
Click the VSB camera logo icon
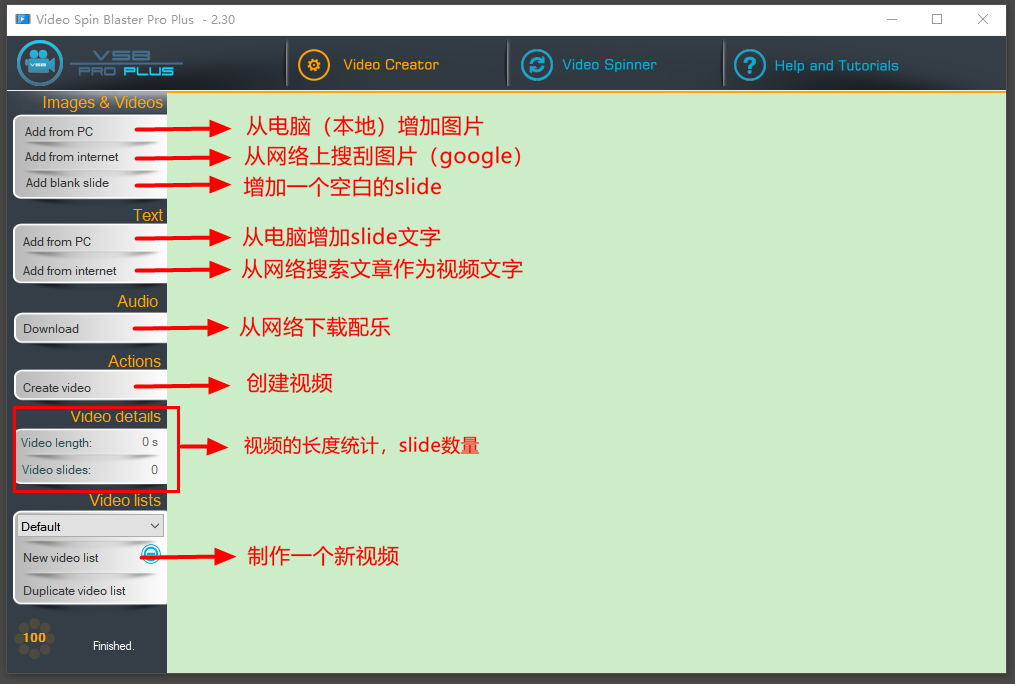pyautogui.click(x=39, y=63)
